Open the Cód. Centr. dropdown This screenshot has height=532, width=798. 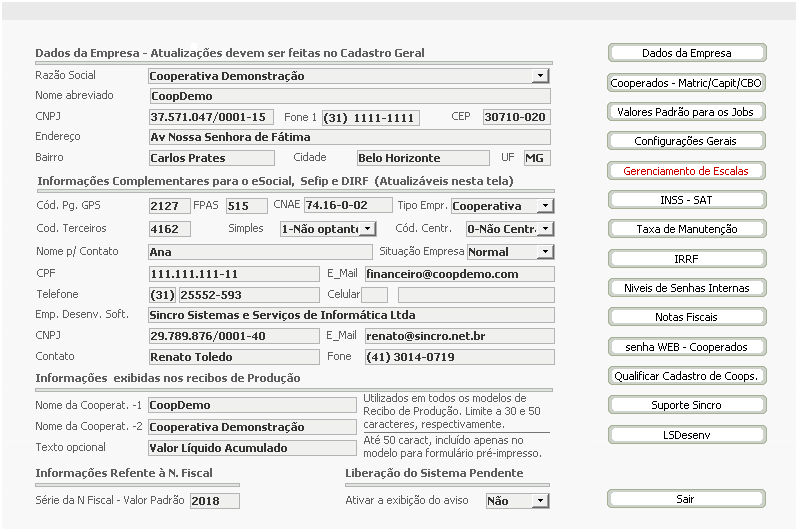click(545, 229)
